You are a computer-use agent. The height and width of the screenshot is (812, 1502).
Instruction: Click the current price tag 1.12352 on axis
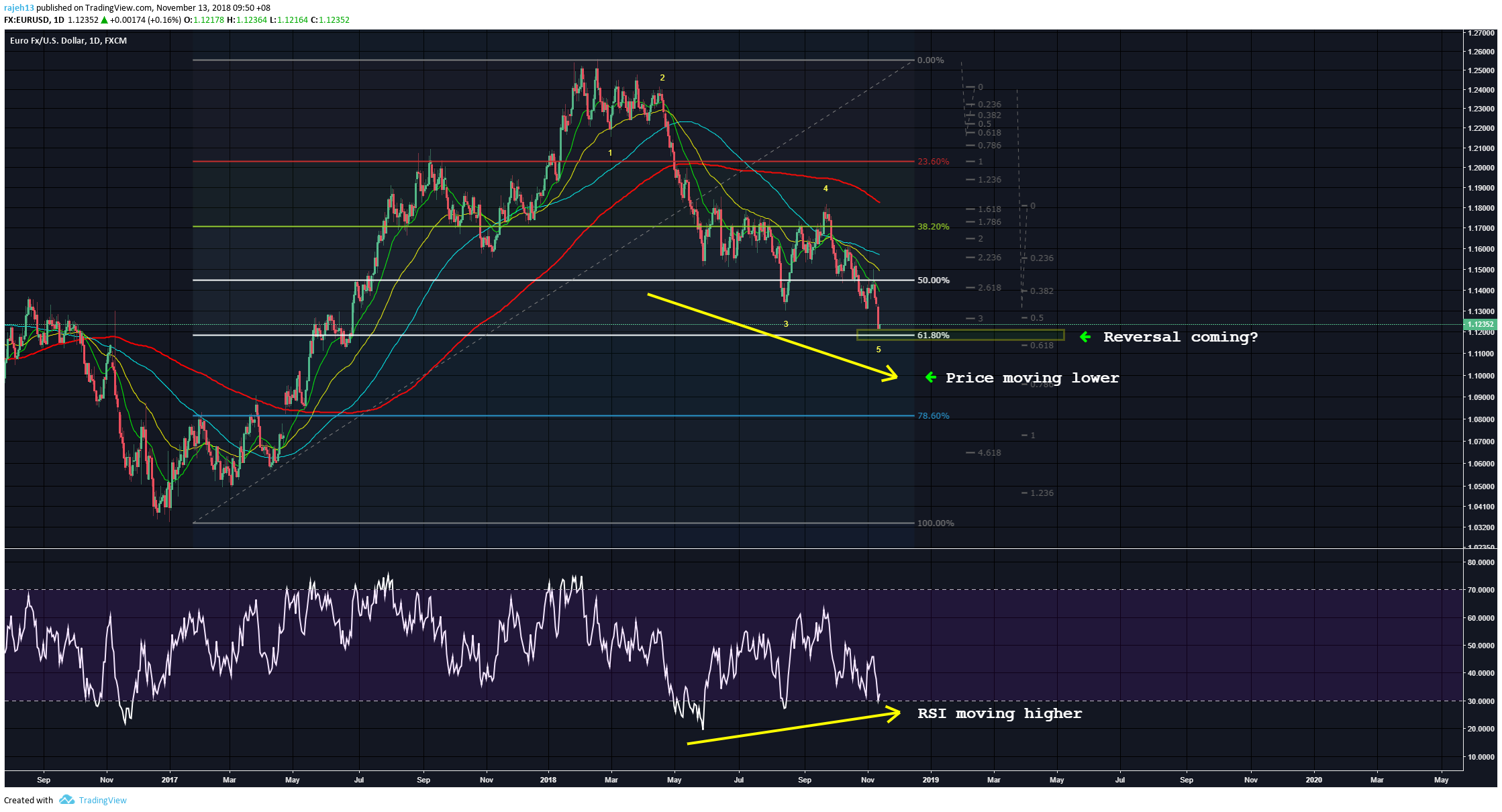[x=1481, y=325]
